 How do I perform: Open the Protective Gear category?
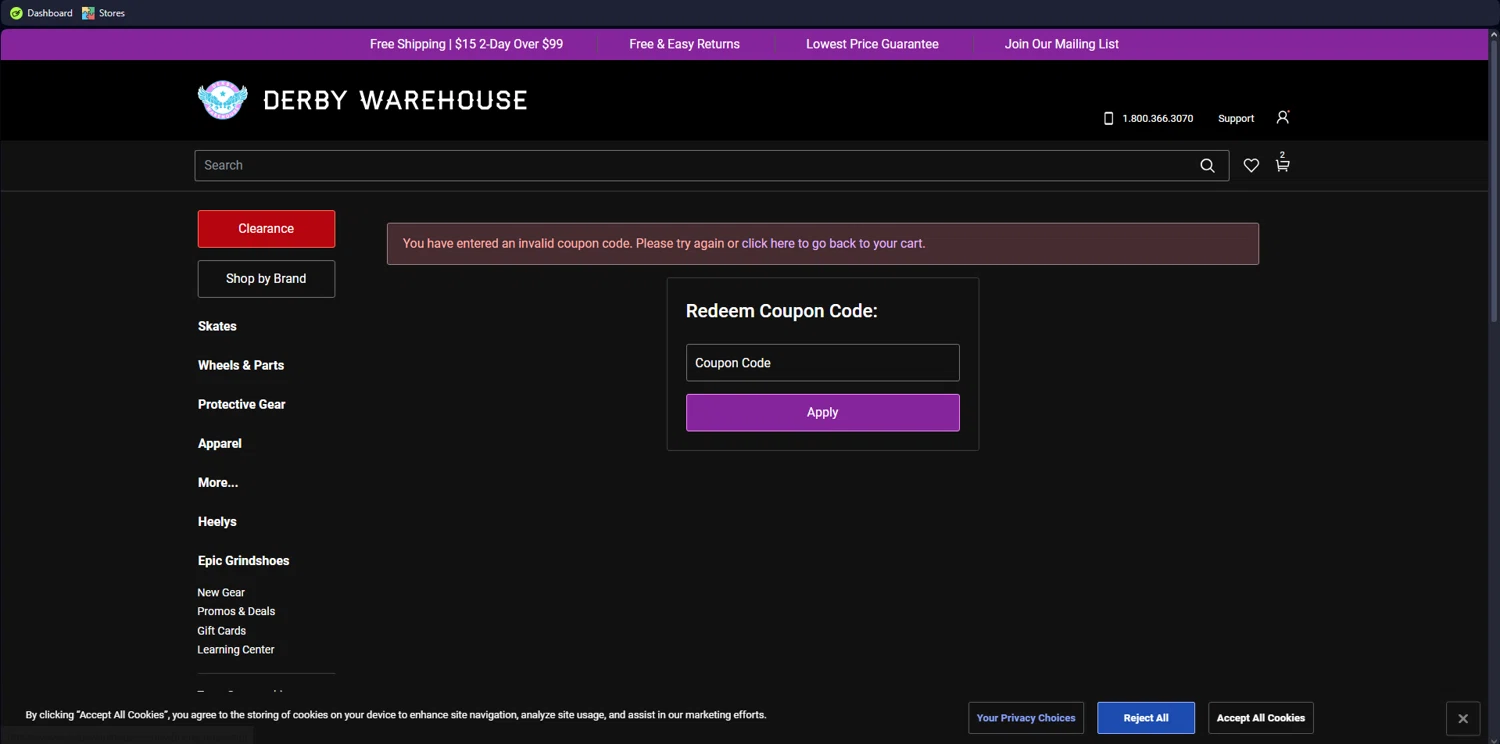tap(242, 404)
